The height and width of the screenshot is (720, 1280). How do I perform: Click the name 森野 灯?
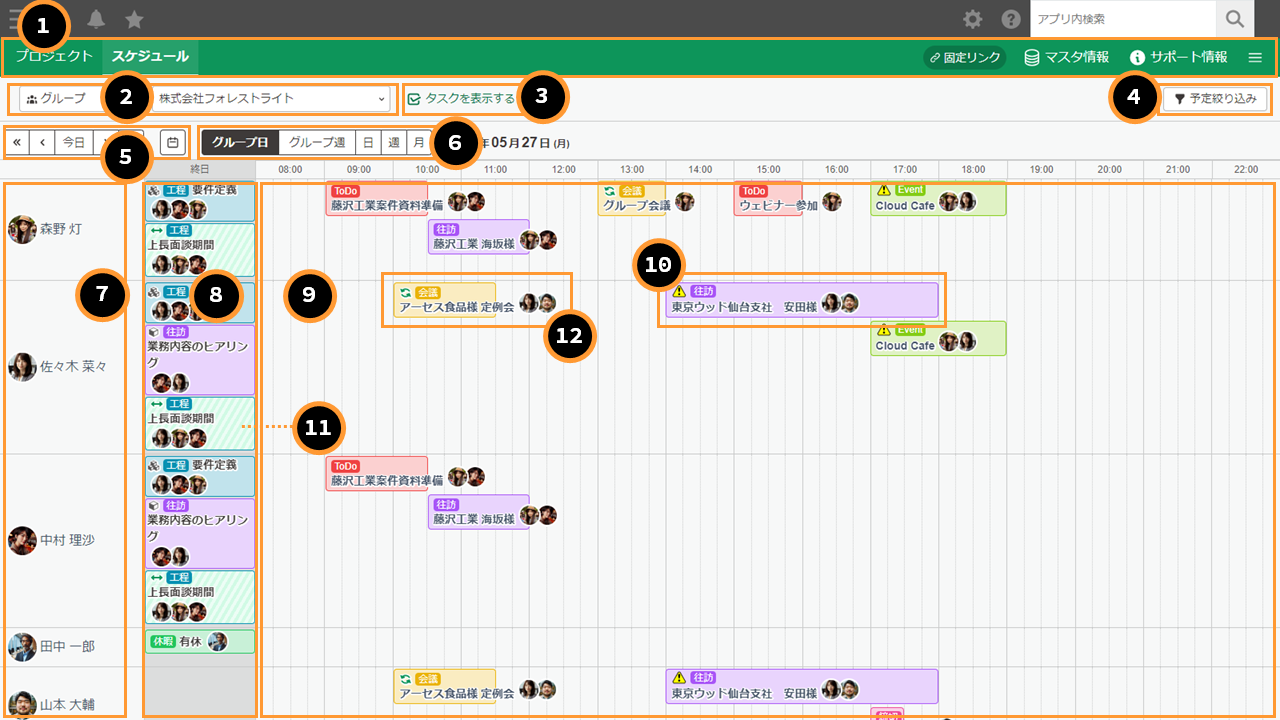[x=61, y=229]
